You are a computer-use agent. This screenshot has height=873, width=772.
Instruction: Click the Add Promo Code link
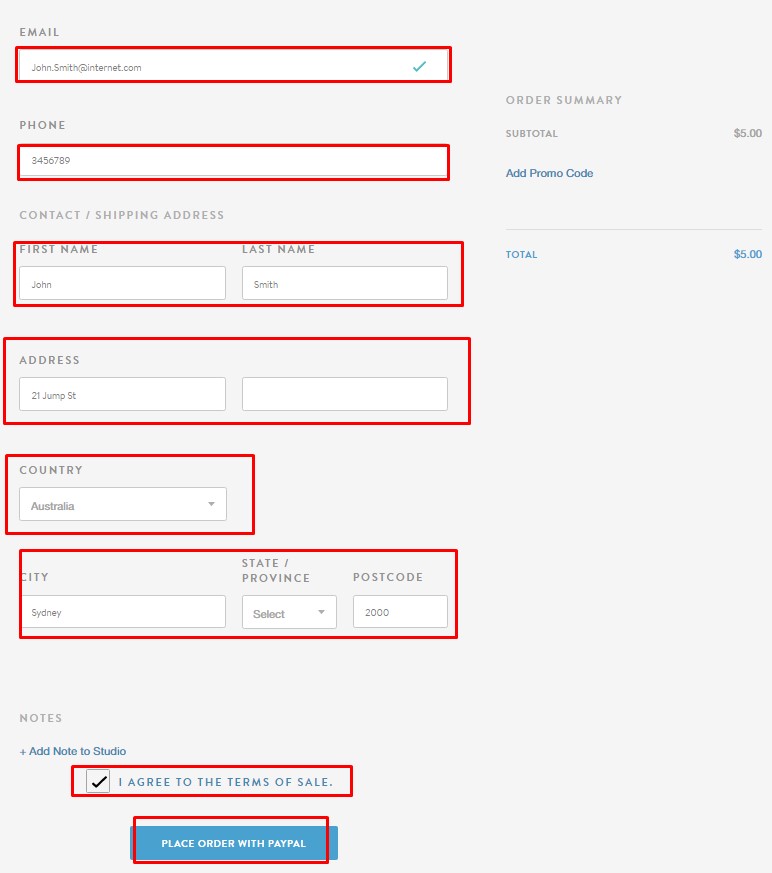(x=549, y=173)
